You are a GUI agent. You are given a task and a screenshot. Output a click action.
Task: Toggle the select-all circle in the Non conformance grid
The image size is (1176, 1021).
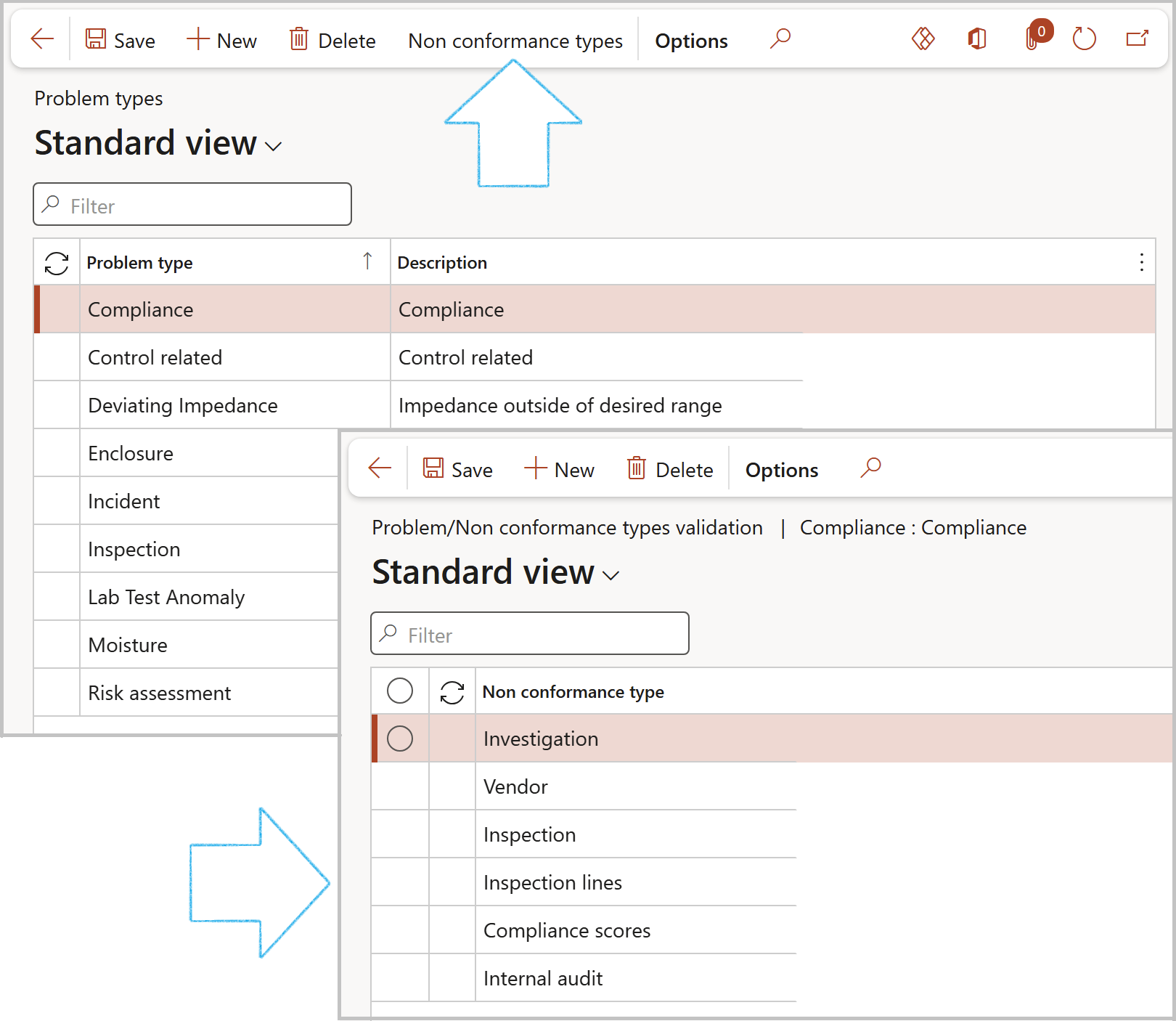(400, 691)
